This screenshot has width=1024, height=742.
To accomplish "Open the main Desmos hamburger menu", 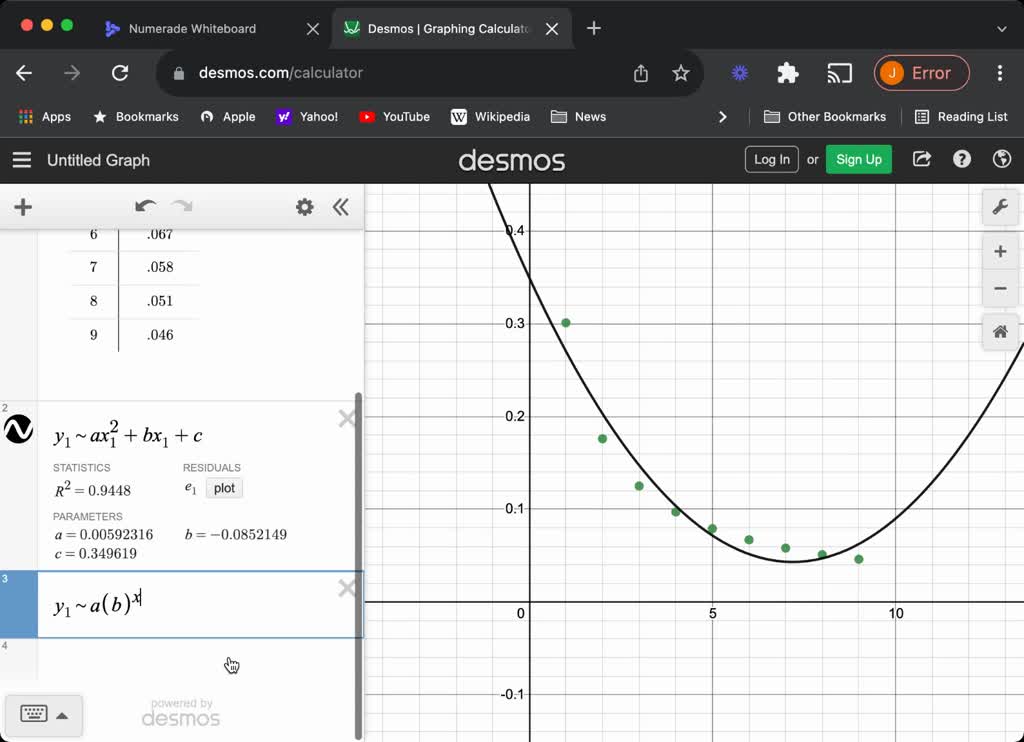I will 21,160.
